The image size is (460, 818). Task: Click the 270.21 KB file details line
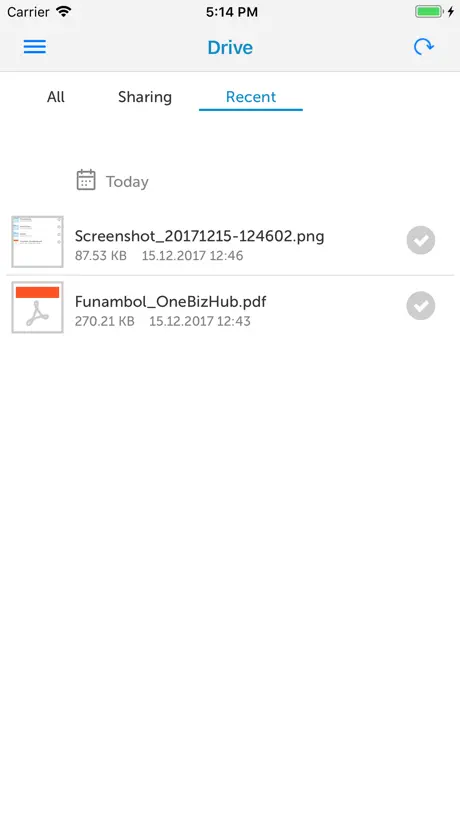coord(163,321)
